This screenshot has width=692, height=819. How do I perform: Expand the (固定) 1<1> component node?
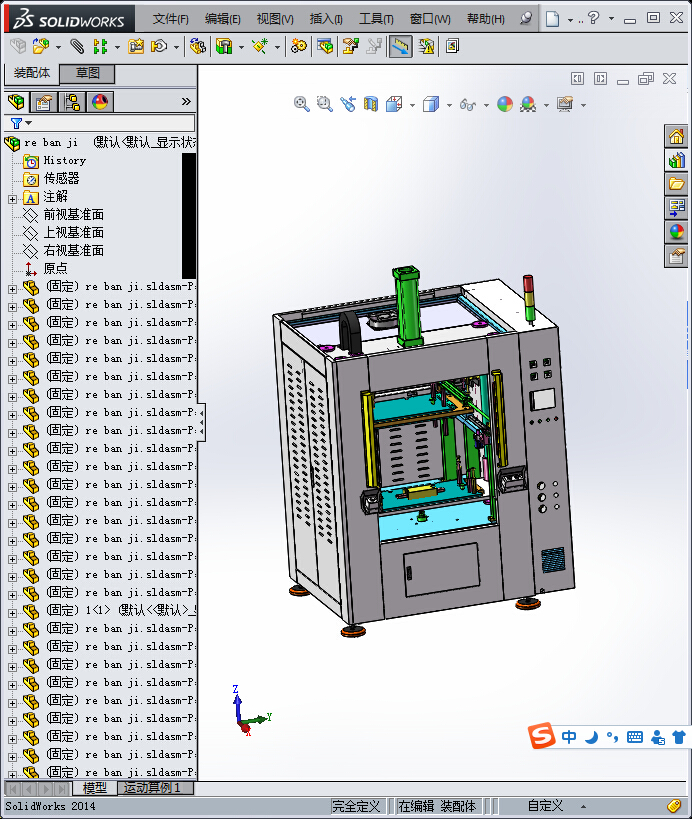pyautogui.click(x=13, y=613)
